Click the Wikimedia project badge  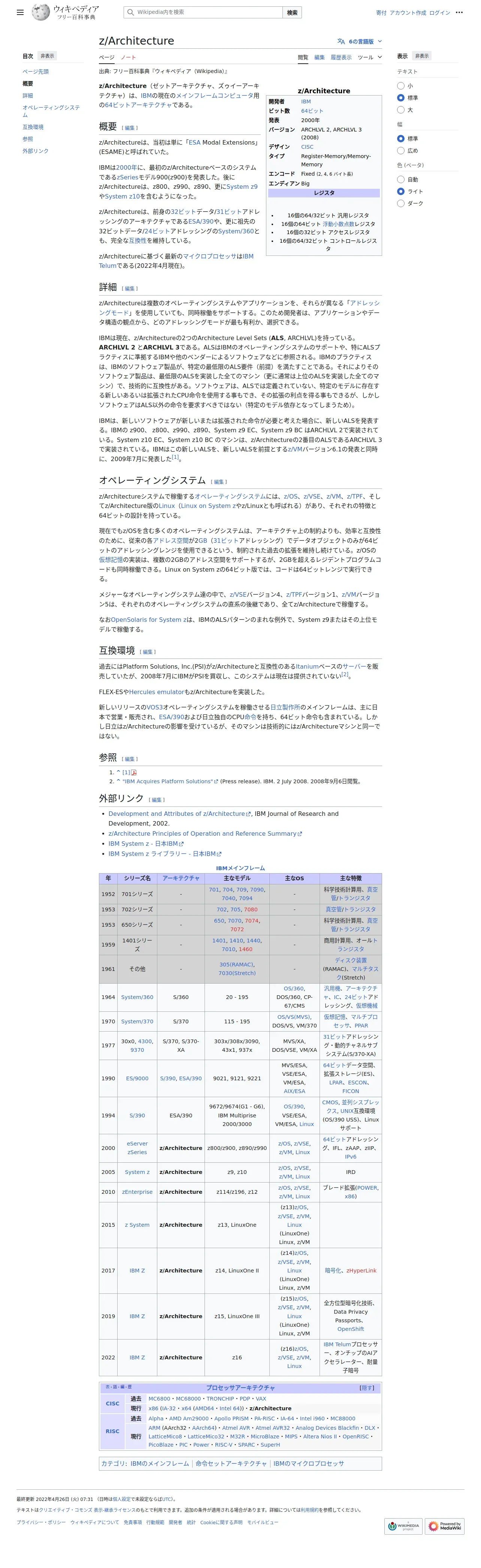pos(403,1525)
